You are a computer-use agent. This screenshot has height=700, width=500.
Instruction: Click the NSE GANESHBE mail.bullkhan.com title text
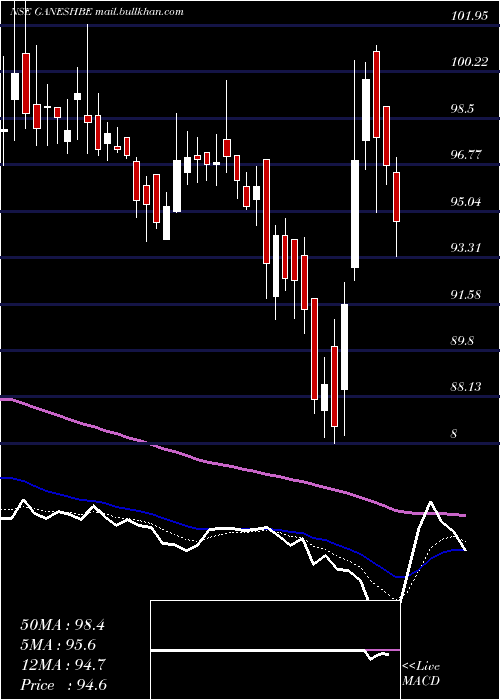[x=97, y=12]
